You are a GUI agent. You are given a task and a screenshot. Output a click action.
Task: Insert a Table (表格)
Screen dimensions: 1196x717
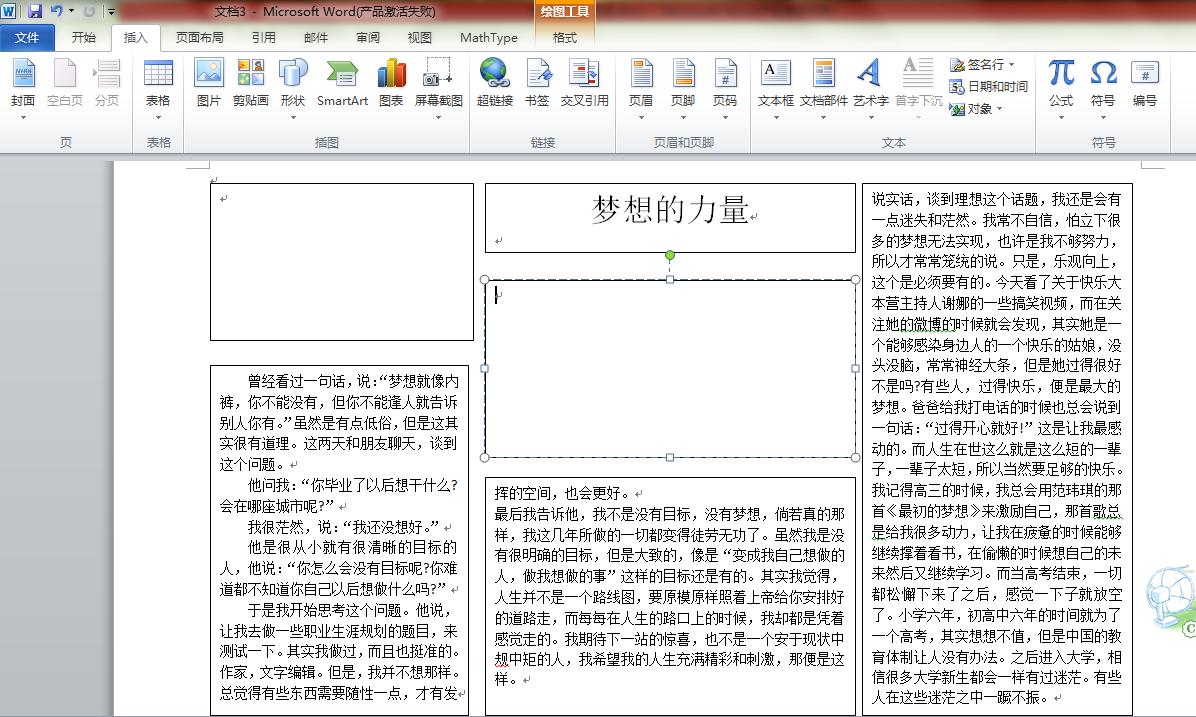point(157,85)
